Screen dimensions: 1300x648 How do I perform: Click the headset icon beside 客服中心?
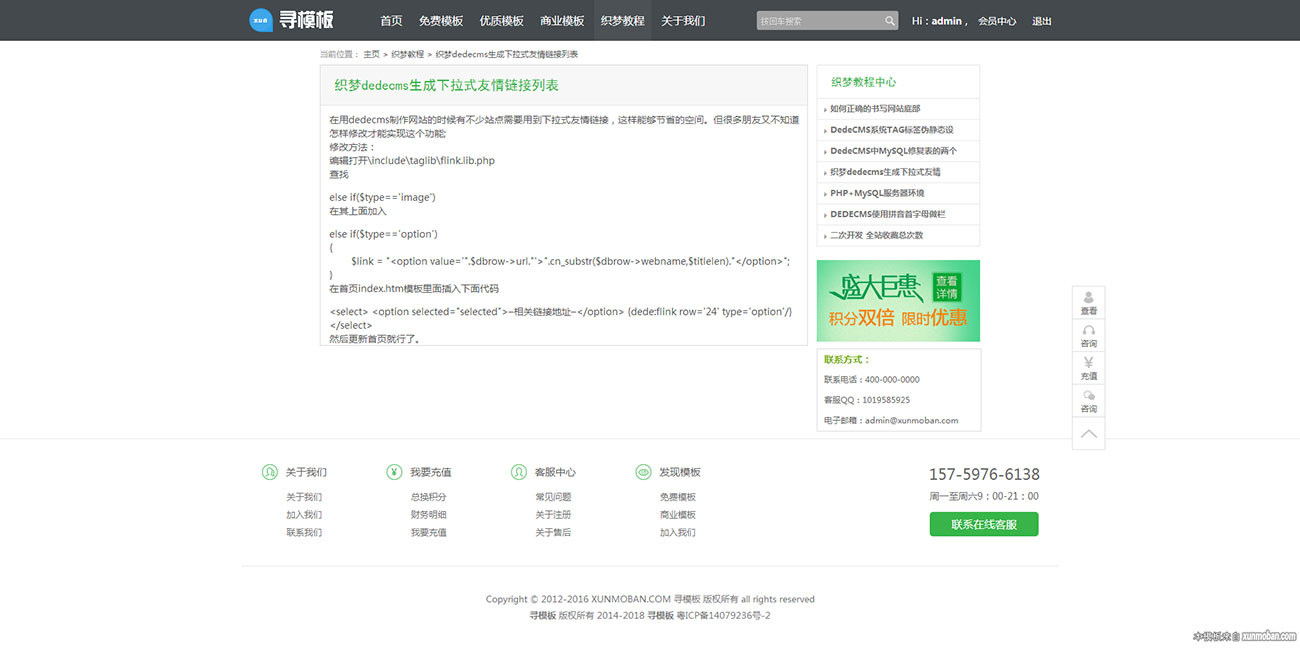(518, 472)
